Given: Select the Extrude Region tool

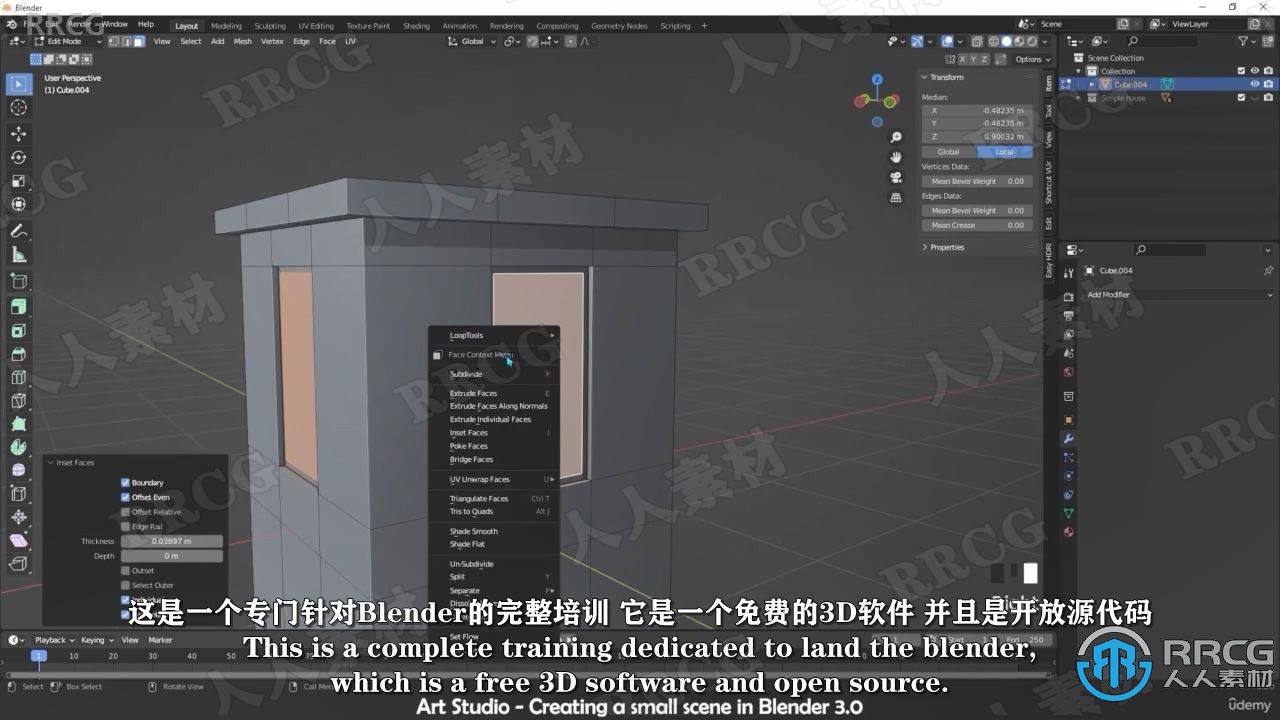Looking at the screenshot, I should coord(18,307).
